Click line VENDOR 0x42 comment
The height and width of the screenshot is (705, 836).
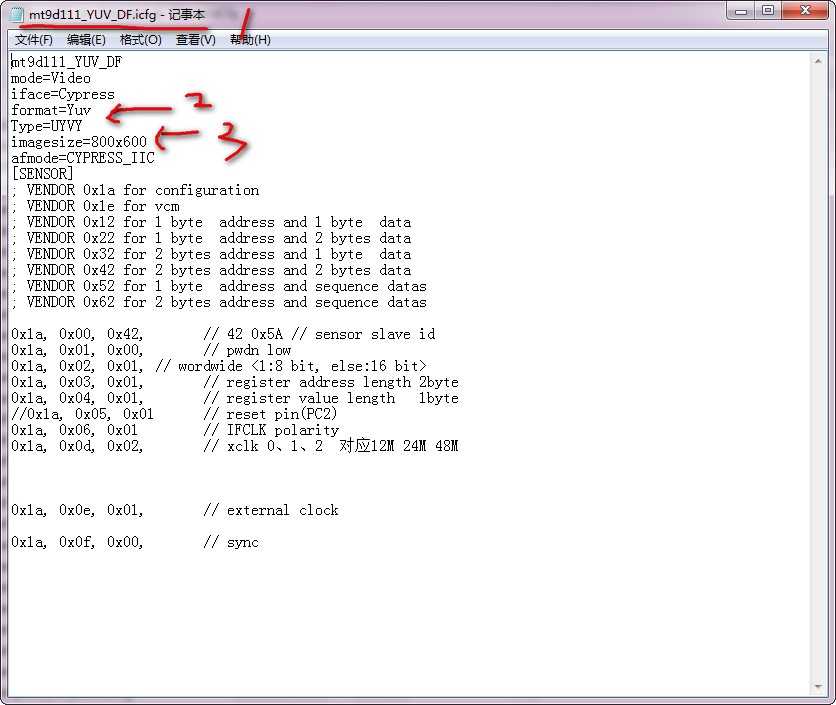[x=211, y=270]
